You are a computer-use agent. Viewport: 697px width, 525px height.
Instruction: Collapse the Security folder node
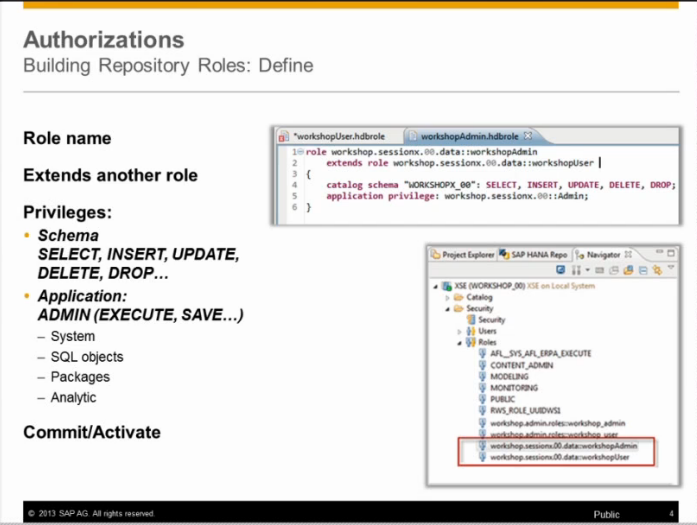tap(448, 309)
